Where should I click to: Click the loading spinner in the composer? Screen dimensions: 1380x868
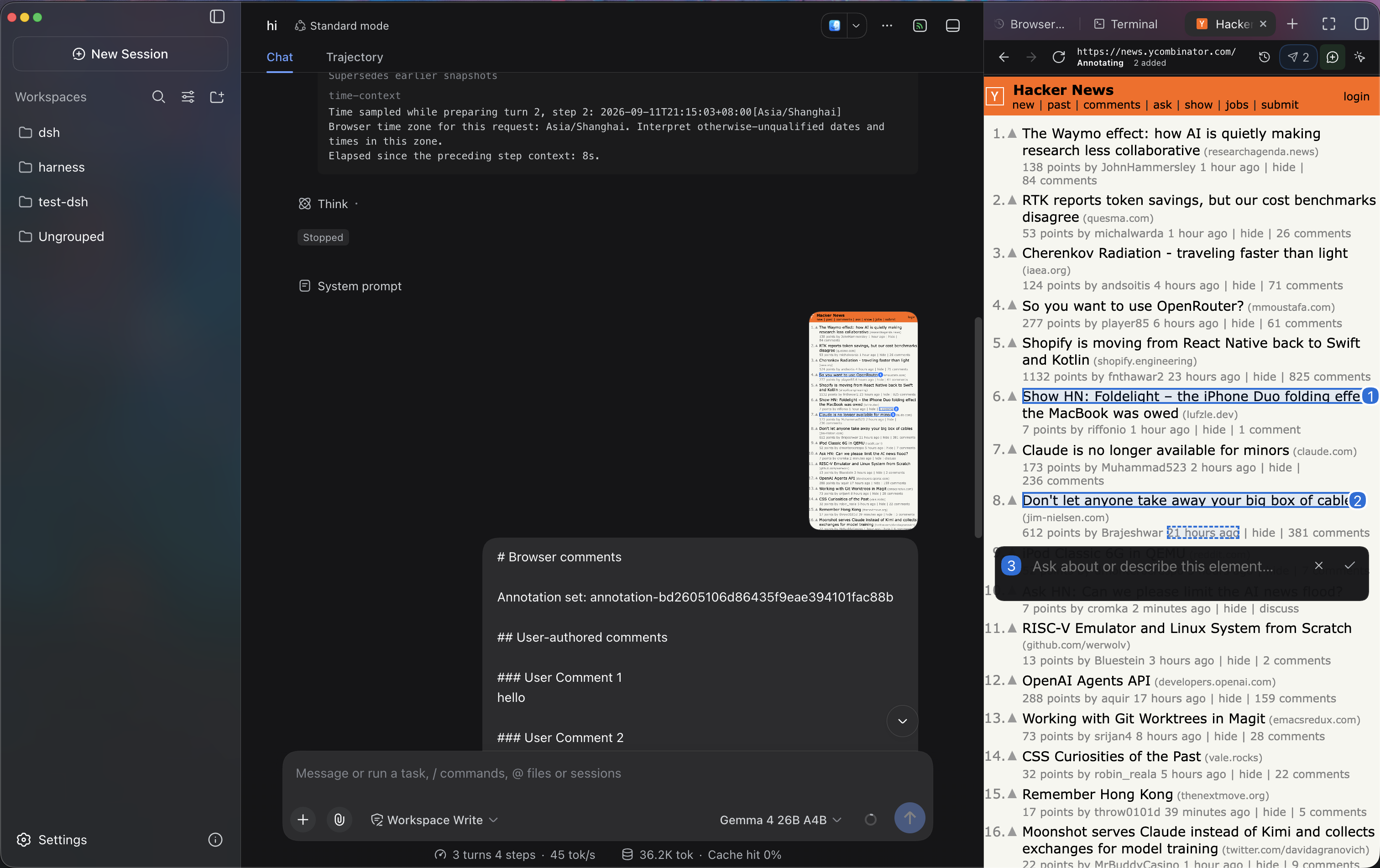click(x=870, y=820)
